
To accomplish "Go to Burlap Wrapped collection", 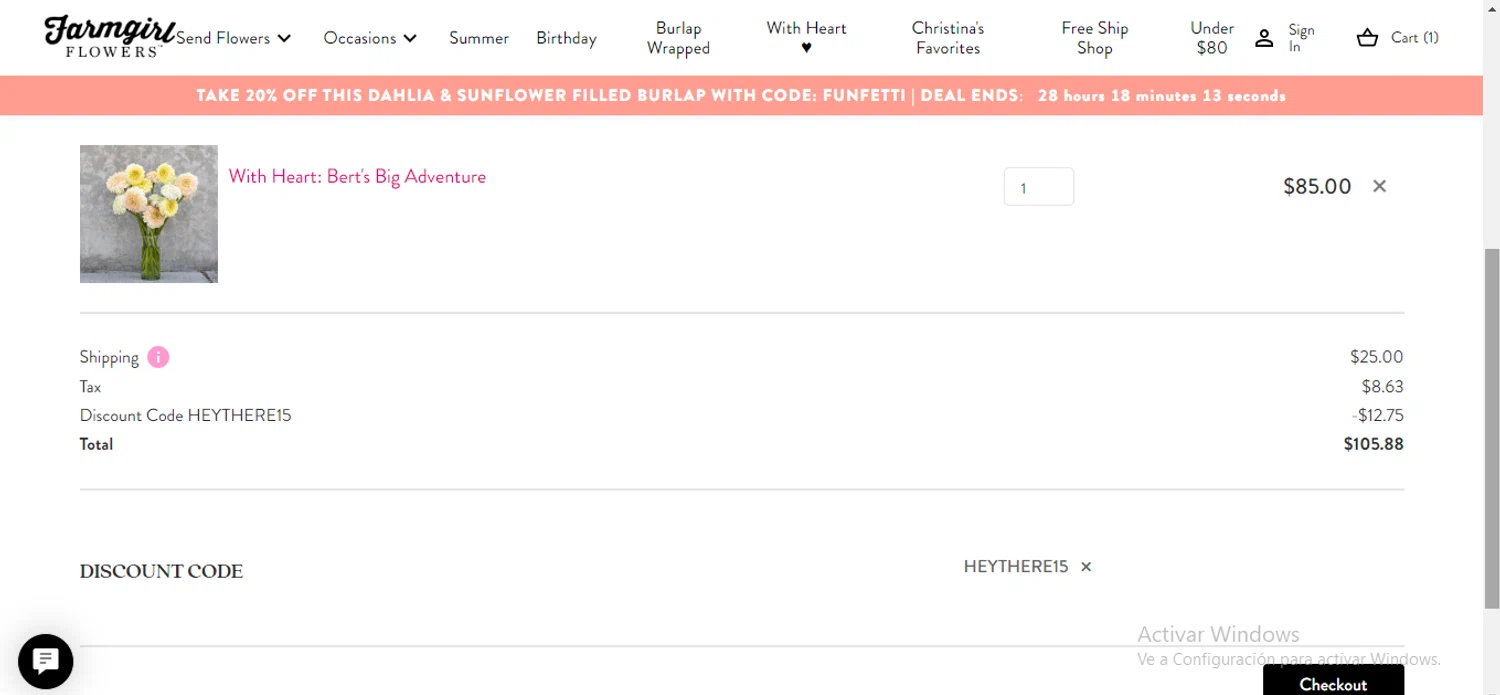I will click(x=678, y=38).
